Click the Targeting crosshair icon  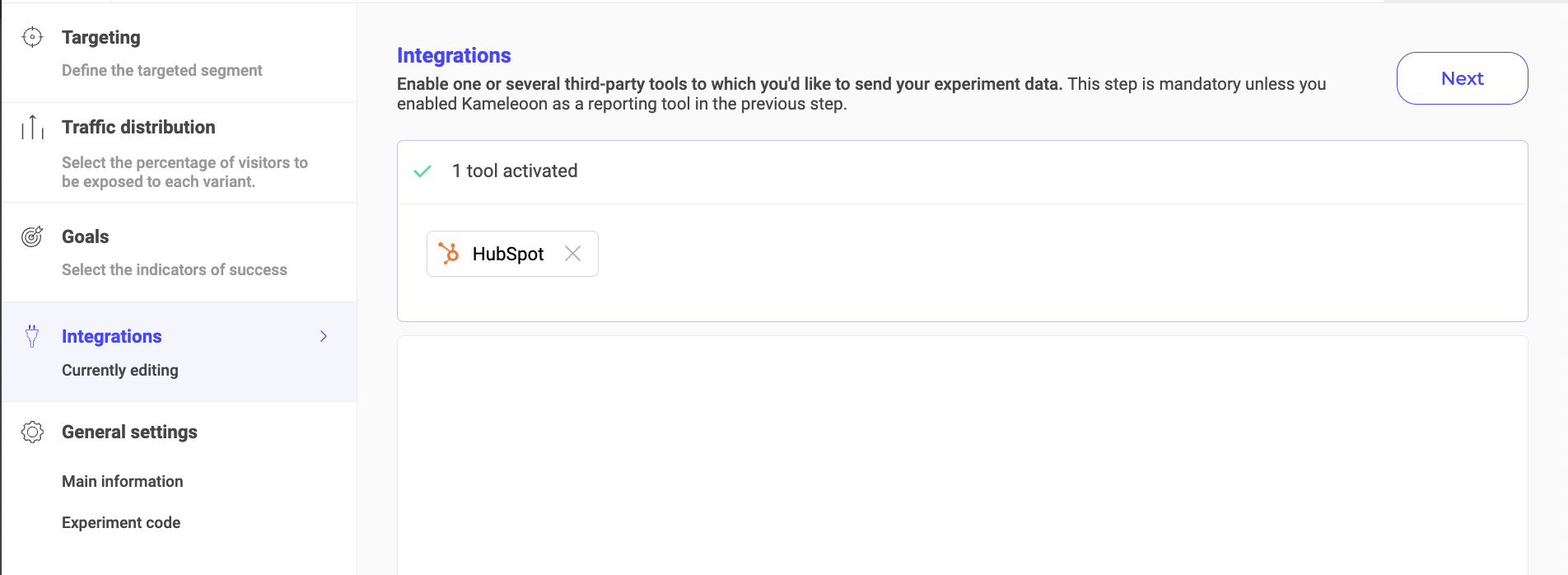coord(32,37)
